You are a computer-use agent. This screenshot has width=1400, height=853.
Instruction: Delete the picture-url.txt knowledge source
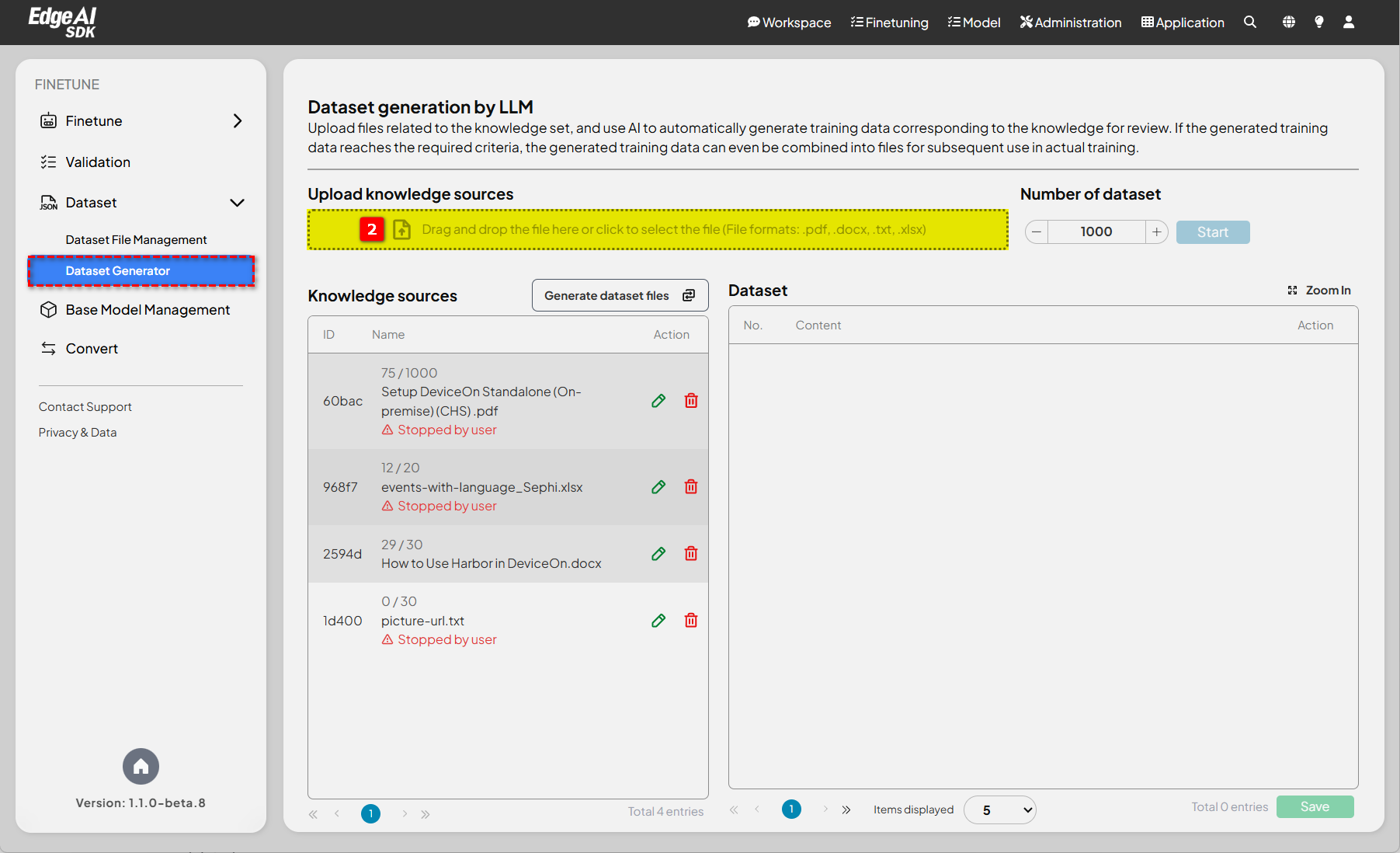pyautogui.click(x=690, y=620)
